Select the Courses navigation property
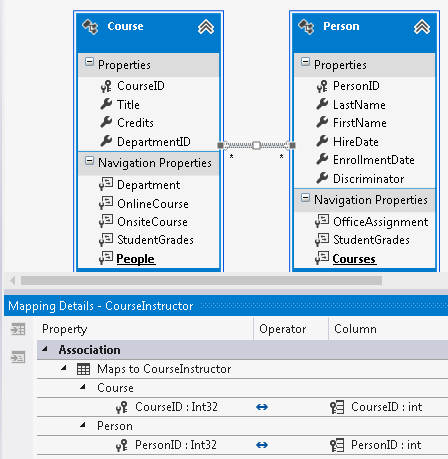The height and width of the screenshot is (459, 448). pyautogui.click(x=354, y=259)
